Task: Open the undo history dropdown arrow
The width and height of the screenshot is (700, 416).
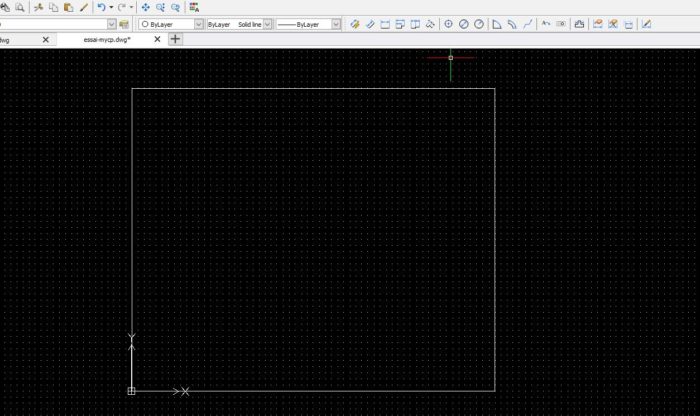Action: (x=111, y=7)
